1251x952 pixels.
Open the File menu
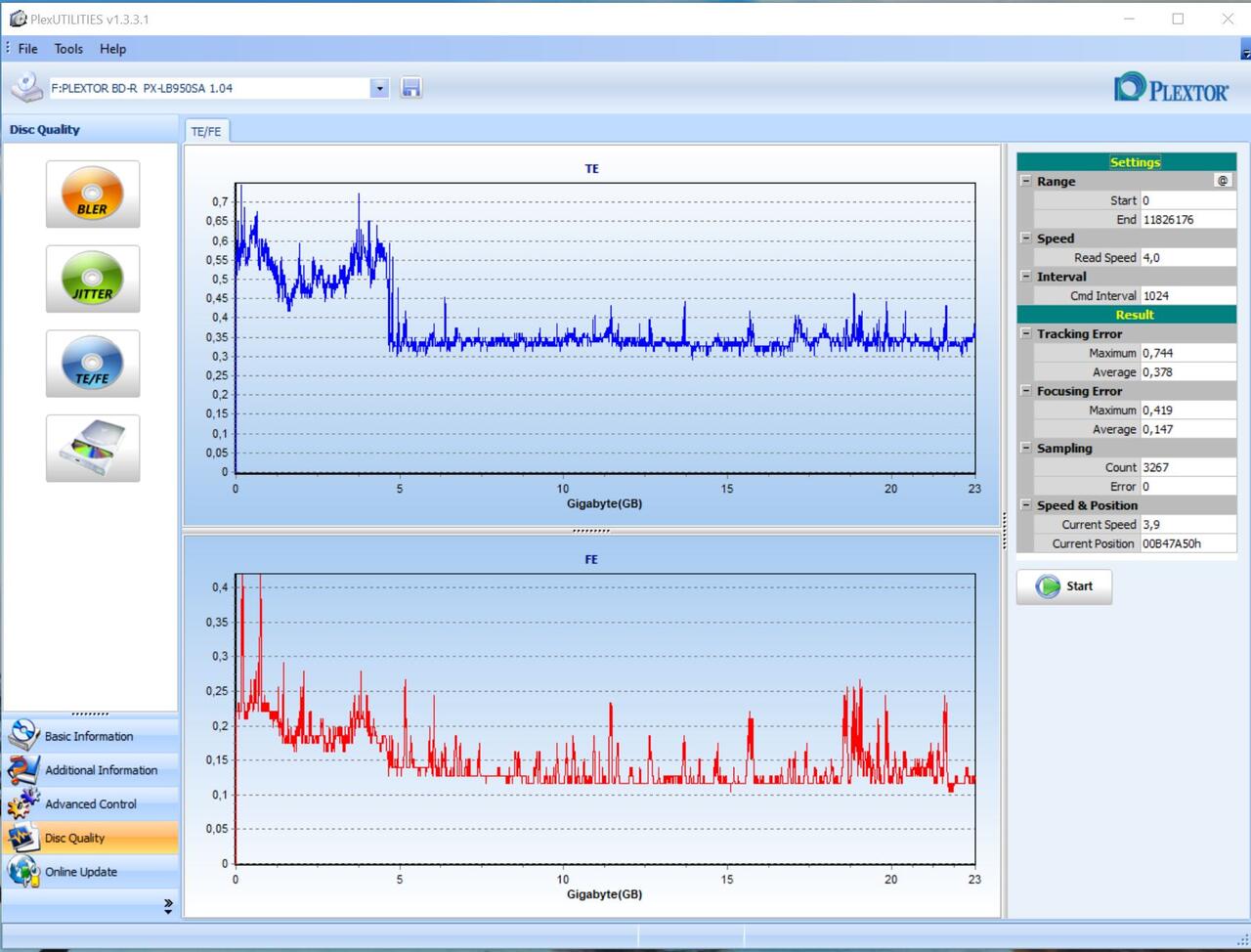pos(27,49)
